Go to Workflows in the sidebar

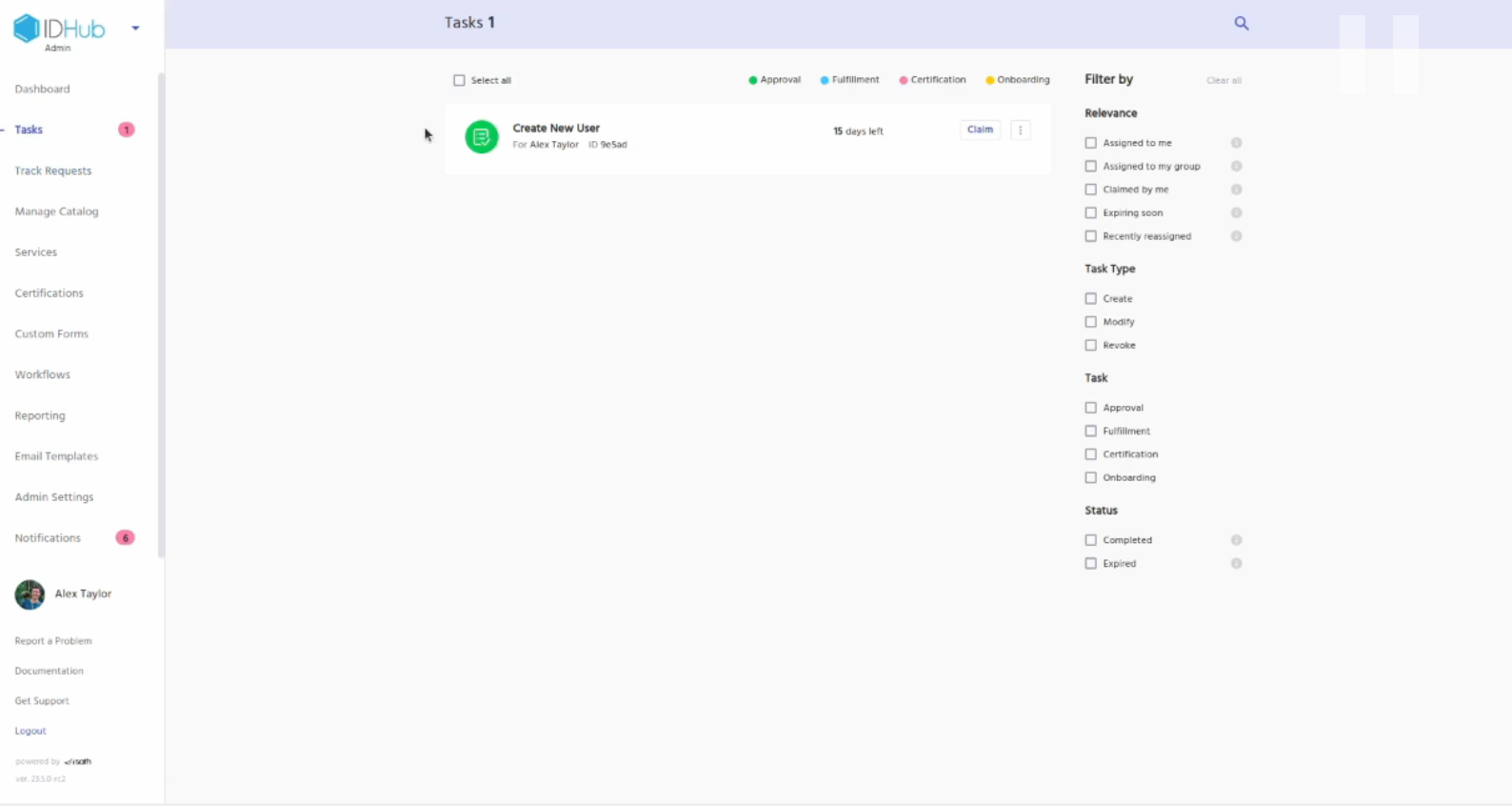[43, 375]
